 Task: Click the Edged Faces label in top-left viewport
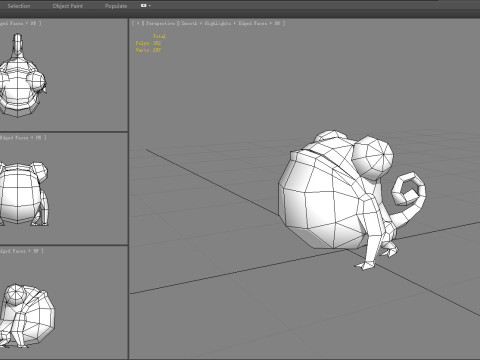(11, 23)
